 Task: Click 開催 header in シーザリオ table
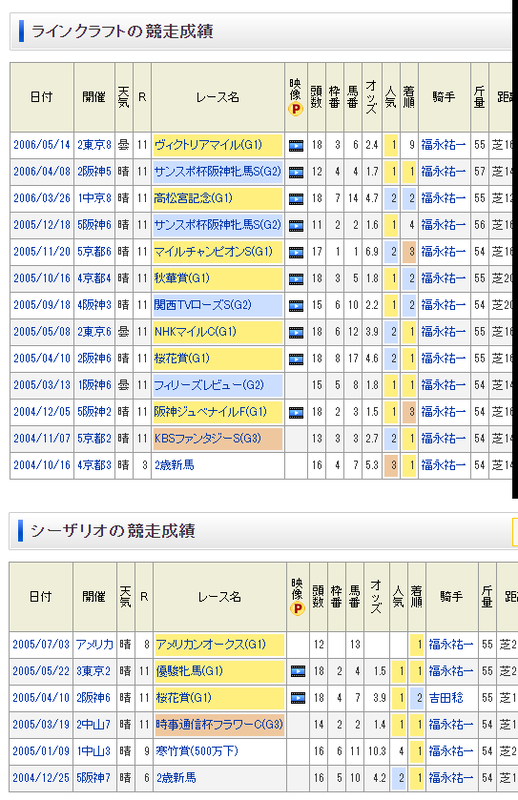click(x=94, y=596)
